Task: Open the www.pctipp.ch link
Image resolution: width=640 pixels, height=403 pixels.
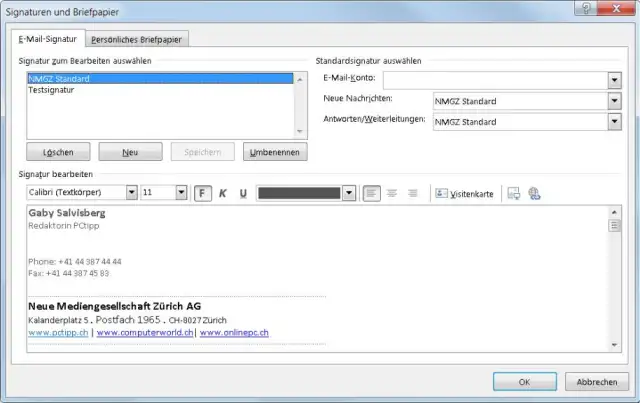Action: click(x=58, y=332)
